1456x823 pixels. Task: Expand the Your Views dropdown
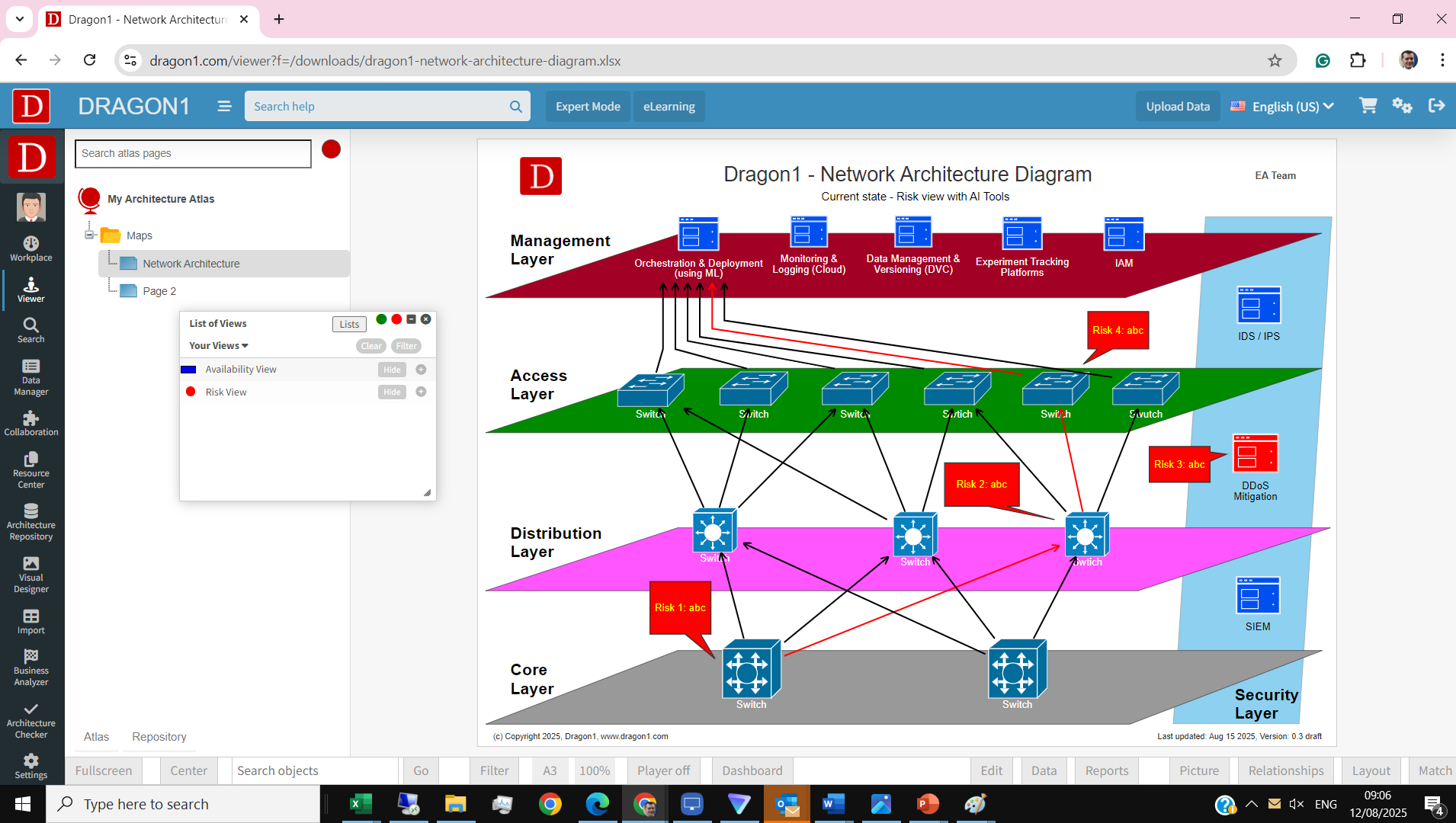click(219, 346)
